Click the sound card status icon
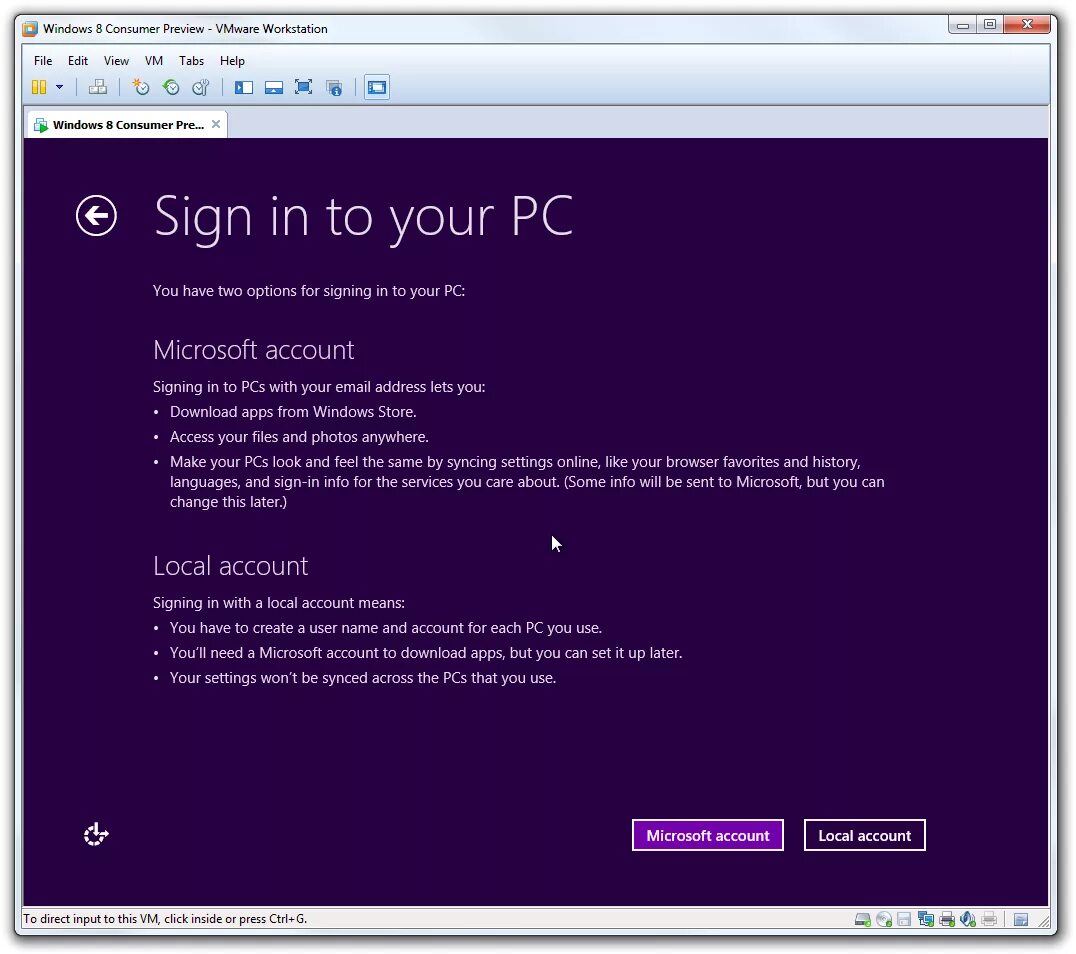This screenshot has width=1076, height=954. (968, 919)
